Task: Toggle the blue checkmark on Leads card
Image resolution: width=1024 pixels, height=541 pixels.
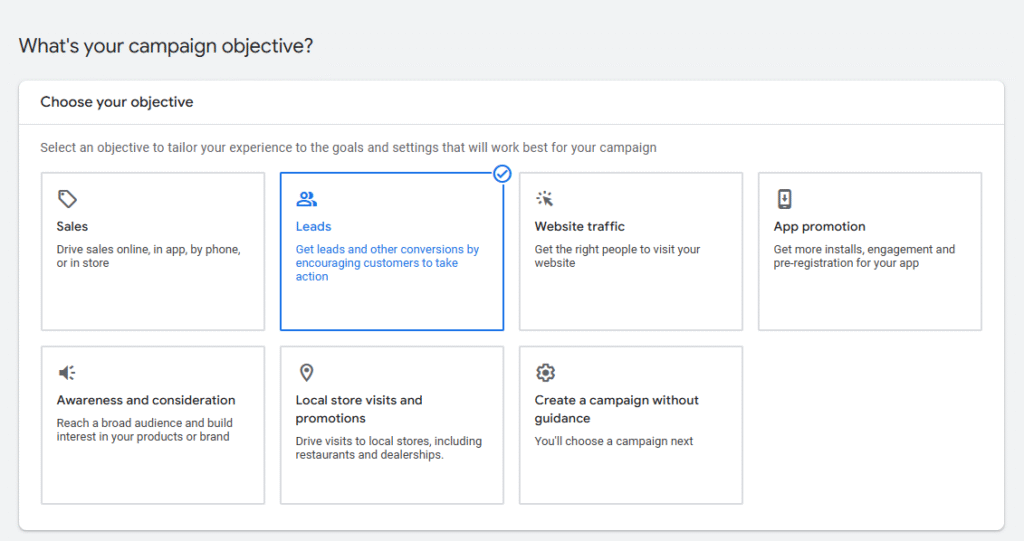Action: pos(502,174)
